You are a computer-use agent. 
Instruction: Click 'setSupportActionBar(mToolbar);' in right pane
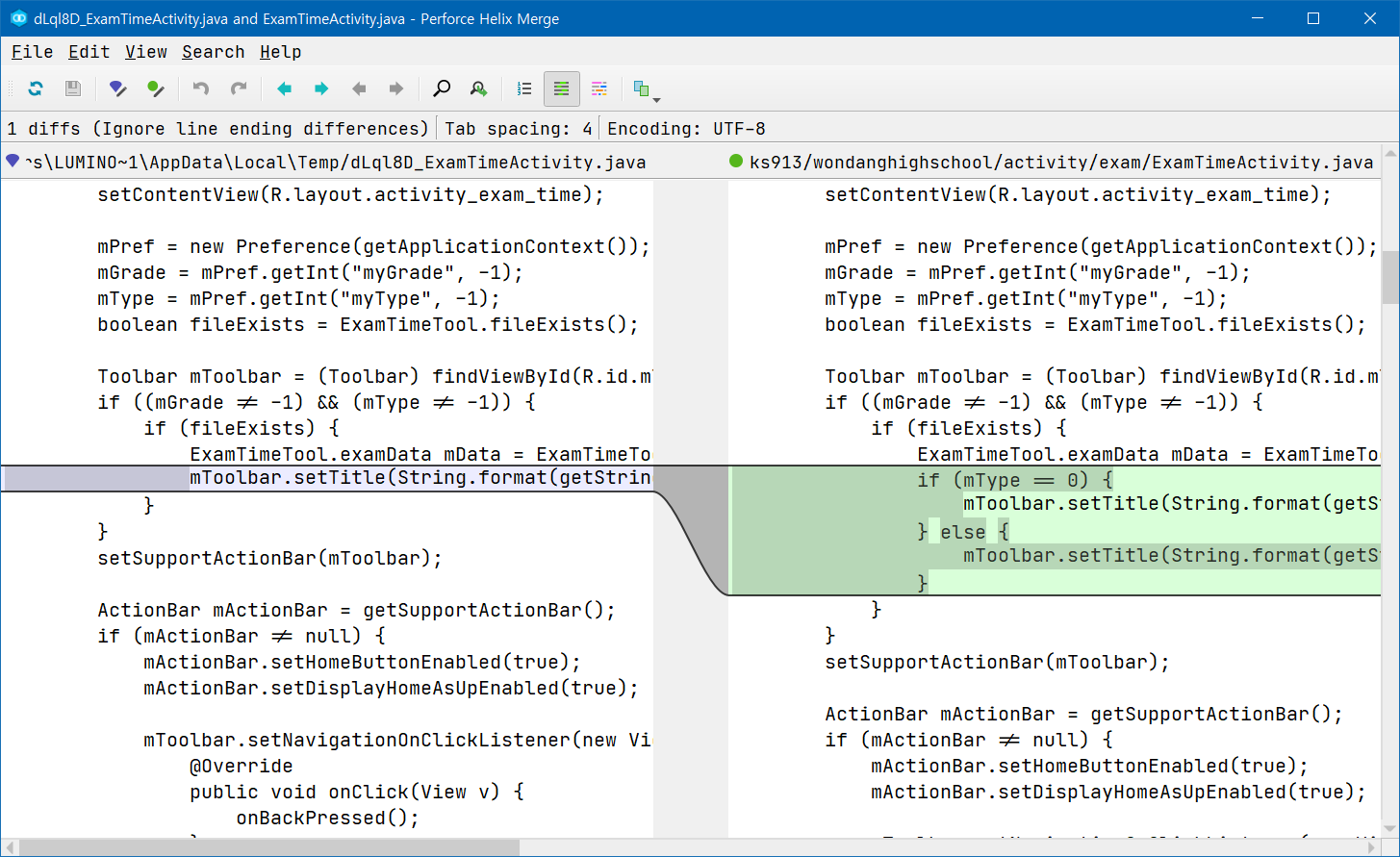point(998,662)
